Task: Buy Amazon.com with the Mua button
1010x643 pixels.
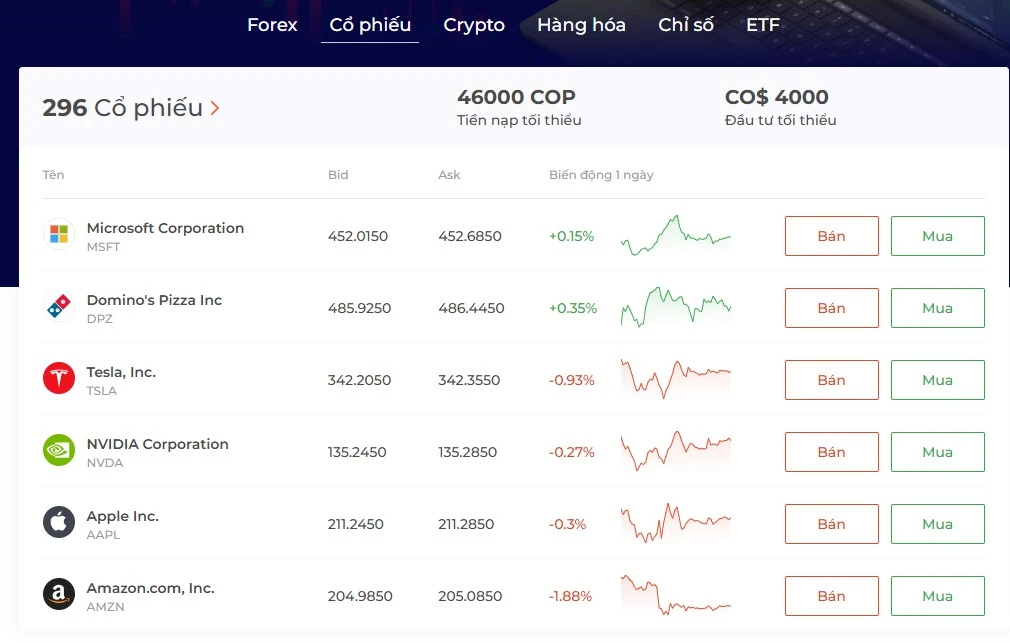Action: (x=937, y=596)
